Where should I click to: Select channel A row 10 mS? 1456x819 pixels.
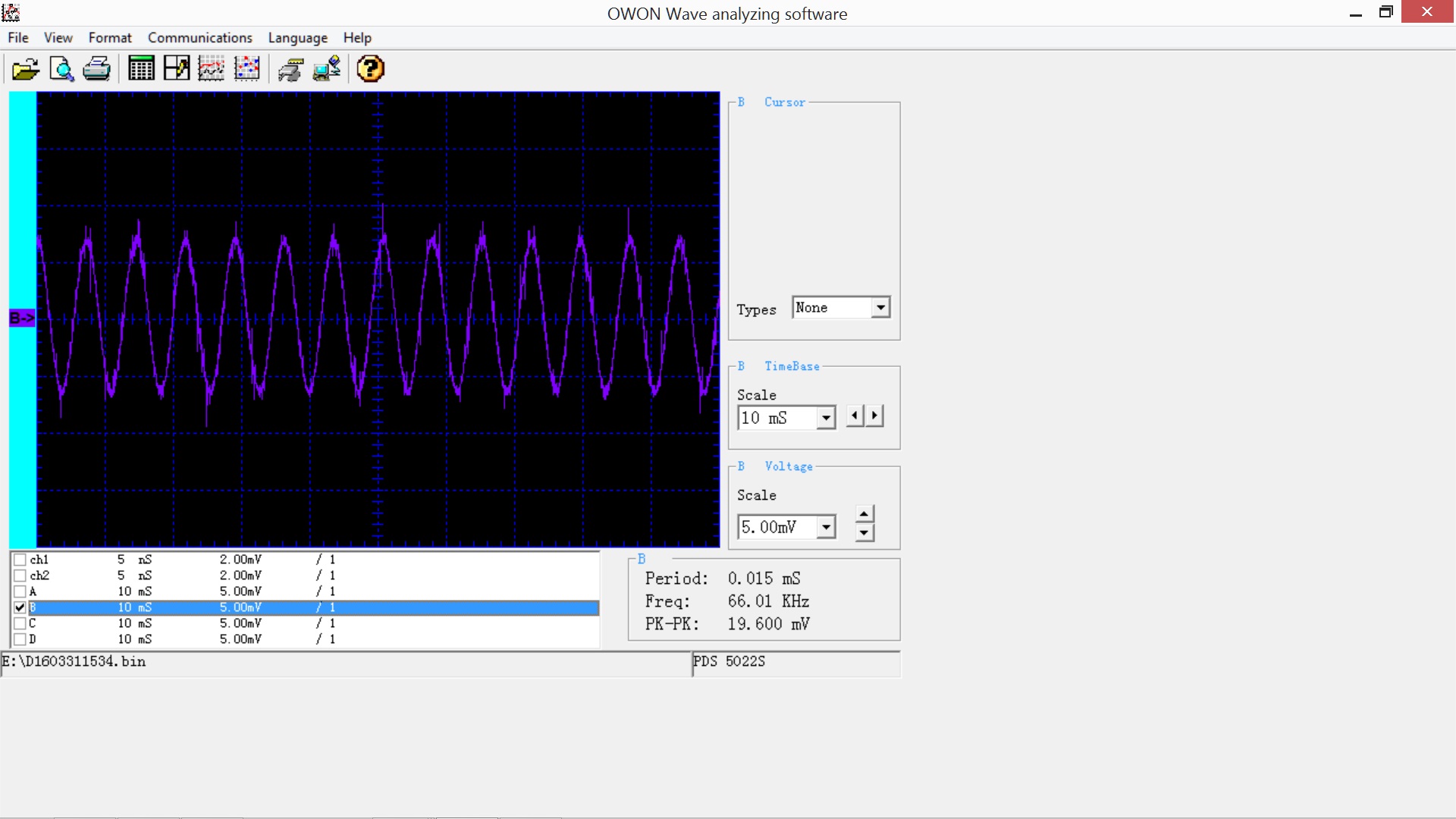click(306, 591)
